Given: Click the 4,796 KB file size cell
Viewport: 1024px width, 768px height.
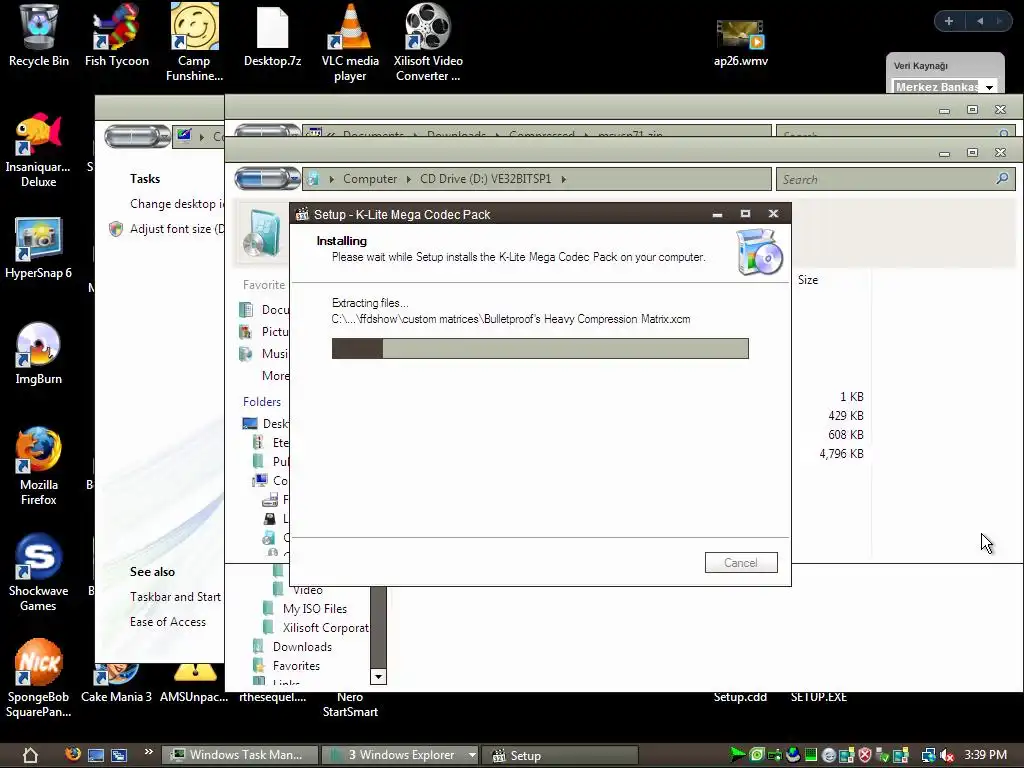Looking at the screenshot, I should pyautogui.click(x=841, y=453).
